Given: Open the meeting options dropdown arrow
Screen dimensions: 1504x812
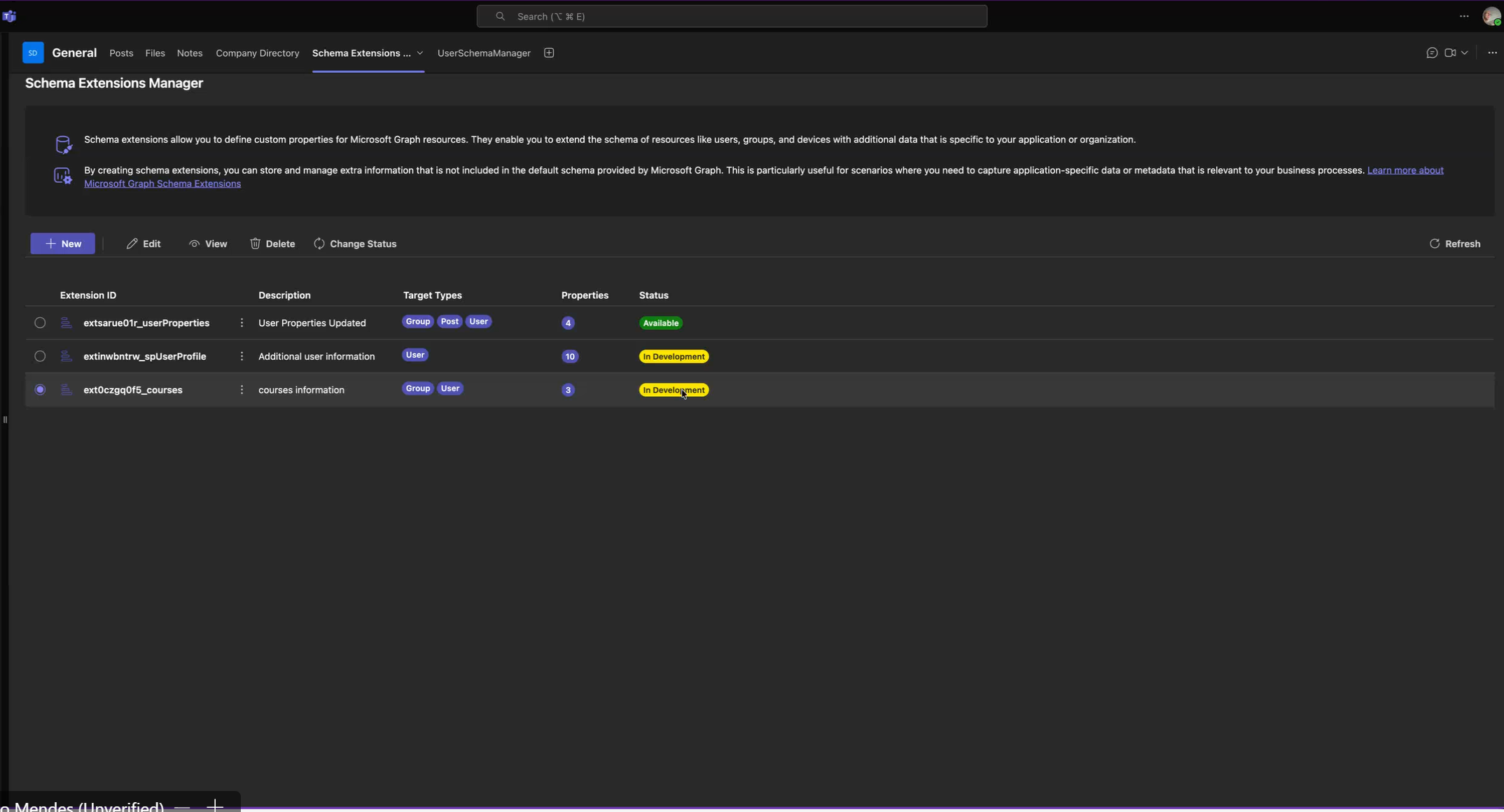Looking at the screenshot, I should click(x=1465, y=53).
